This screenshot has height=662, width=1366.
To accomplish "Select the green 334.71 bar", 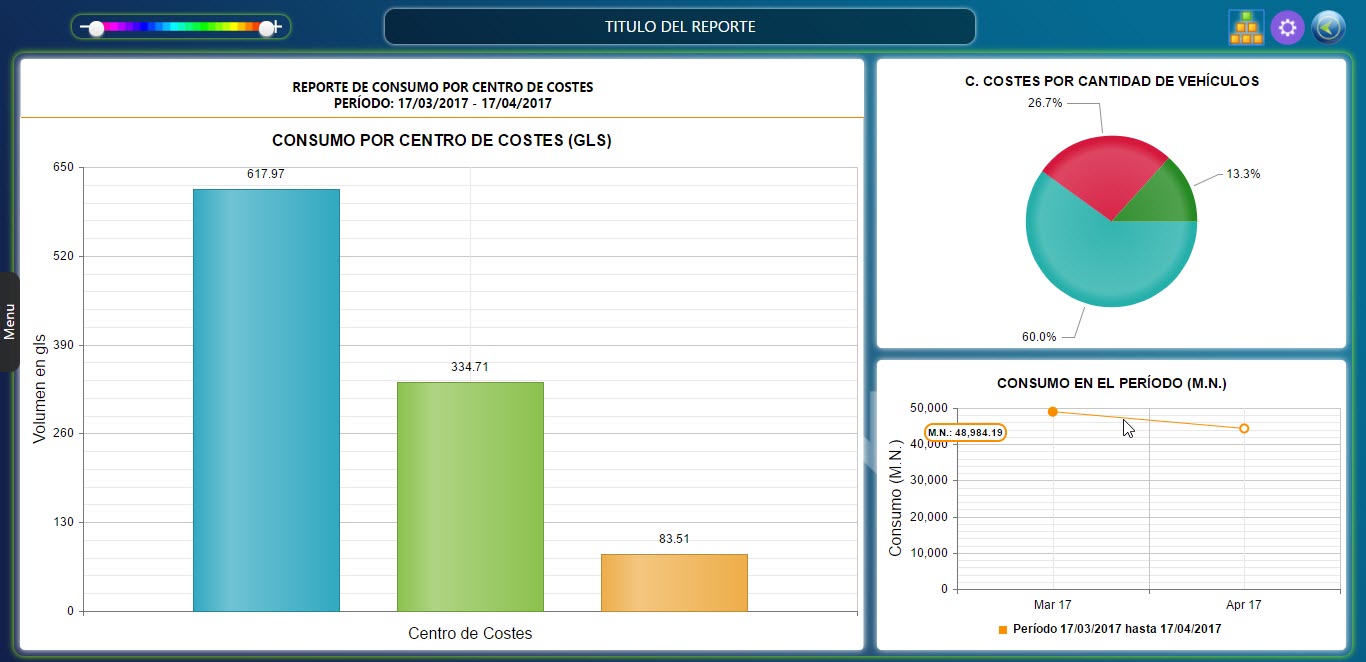I will 470,496.
